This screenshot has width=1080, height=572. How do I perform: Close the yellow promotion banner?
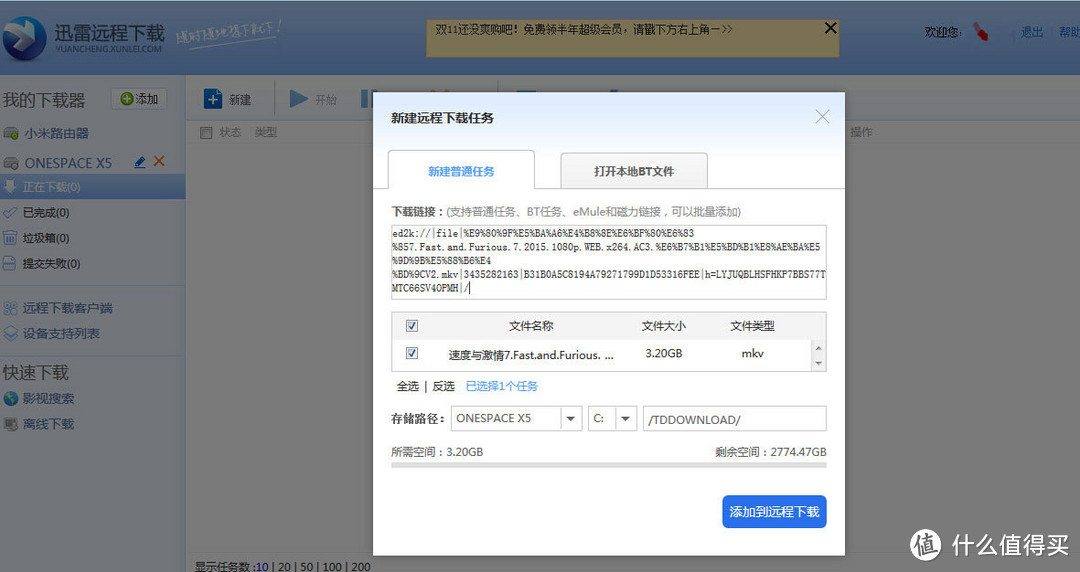pyautogui.click(x=831, y=28)
